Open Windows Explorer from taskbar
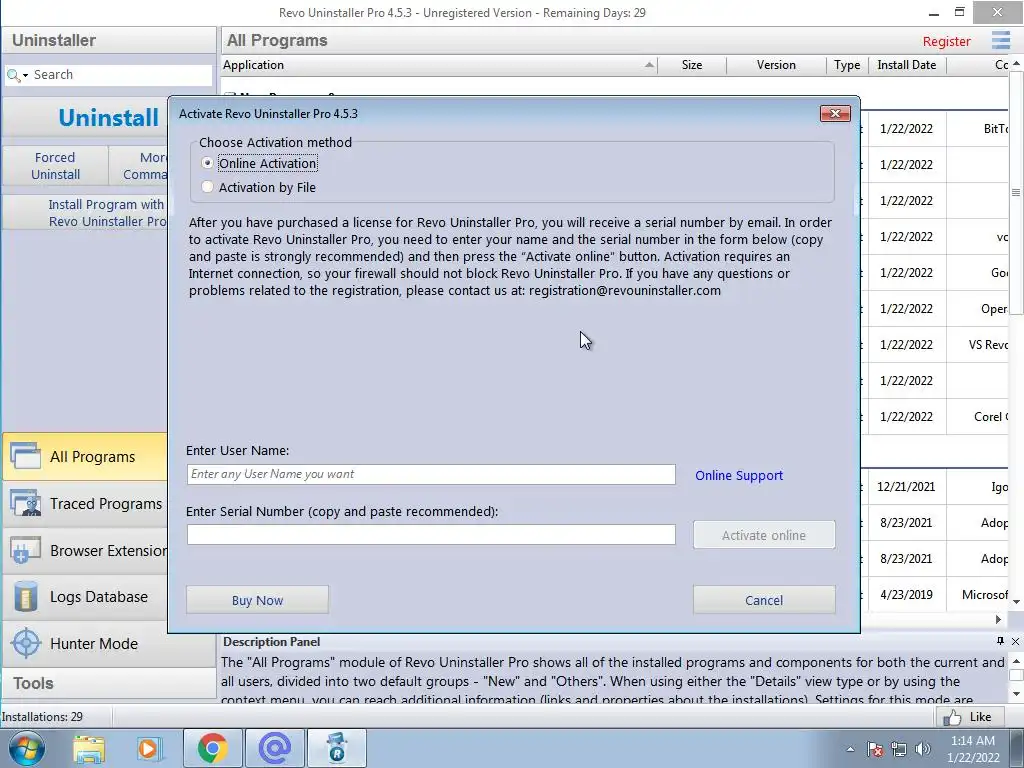Viewport: 1024px width, 768px height. pyautogui.click(x=89, y=749)
